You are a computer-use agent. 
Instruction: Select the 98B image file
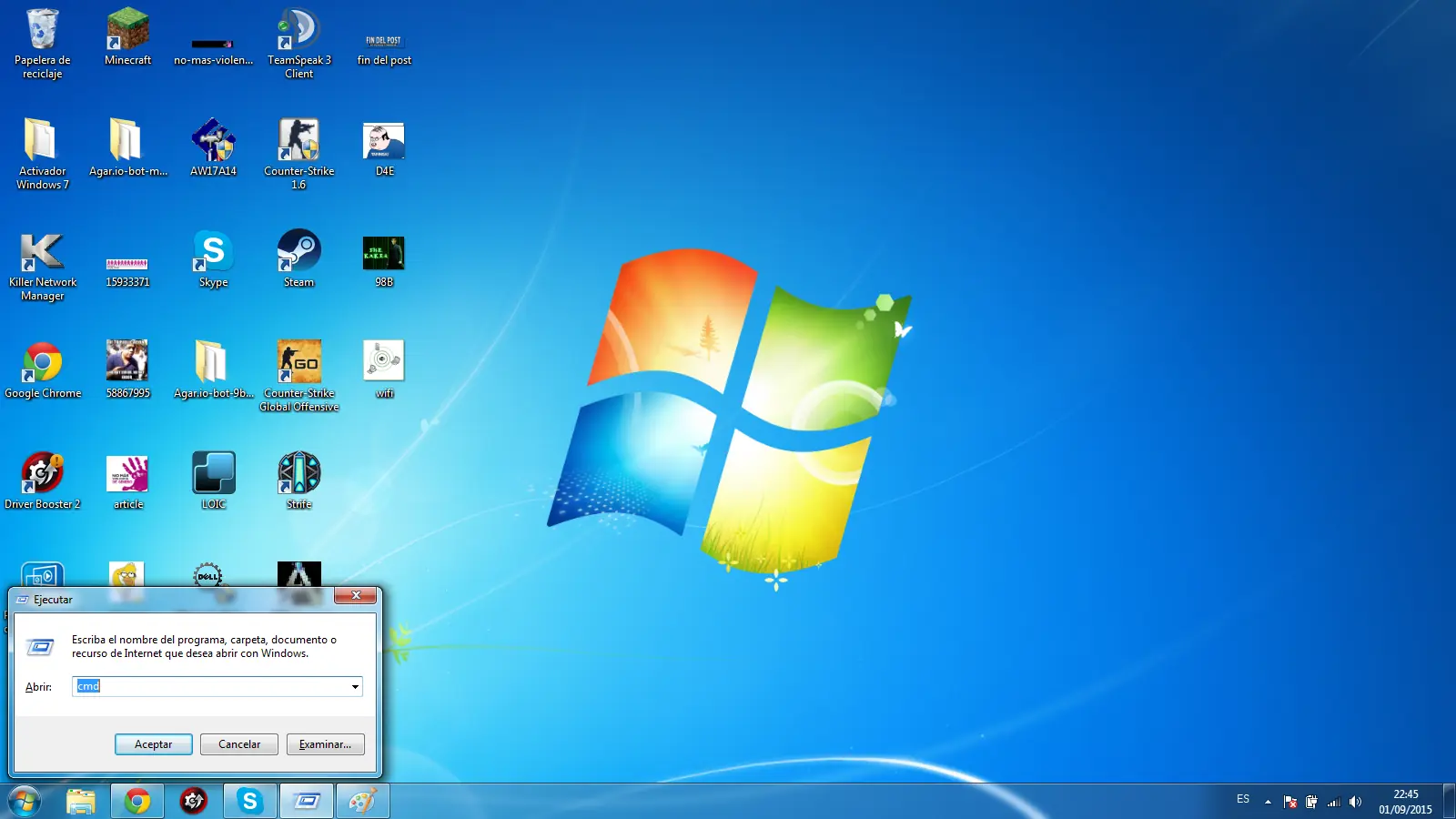pos(384,260)
